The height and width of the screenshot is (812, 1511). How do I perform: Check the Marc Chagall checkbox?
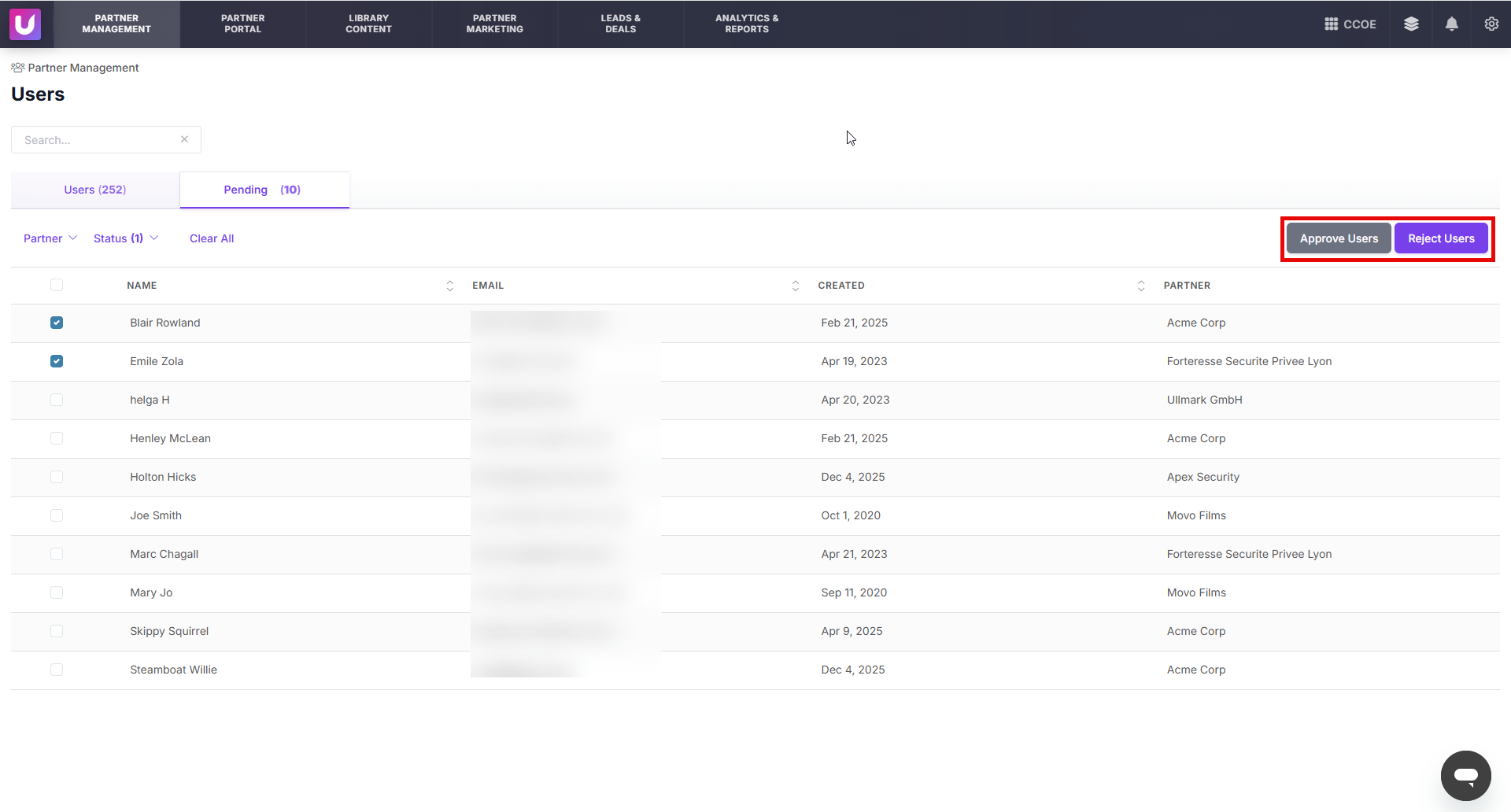point(57,554)
